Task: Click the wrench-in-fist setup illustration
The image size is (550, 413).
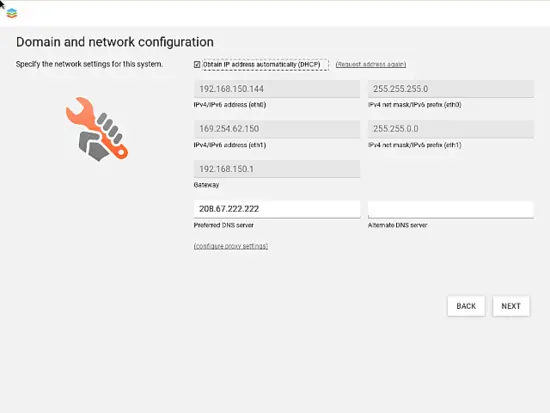Action: click(97, 129)
